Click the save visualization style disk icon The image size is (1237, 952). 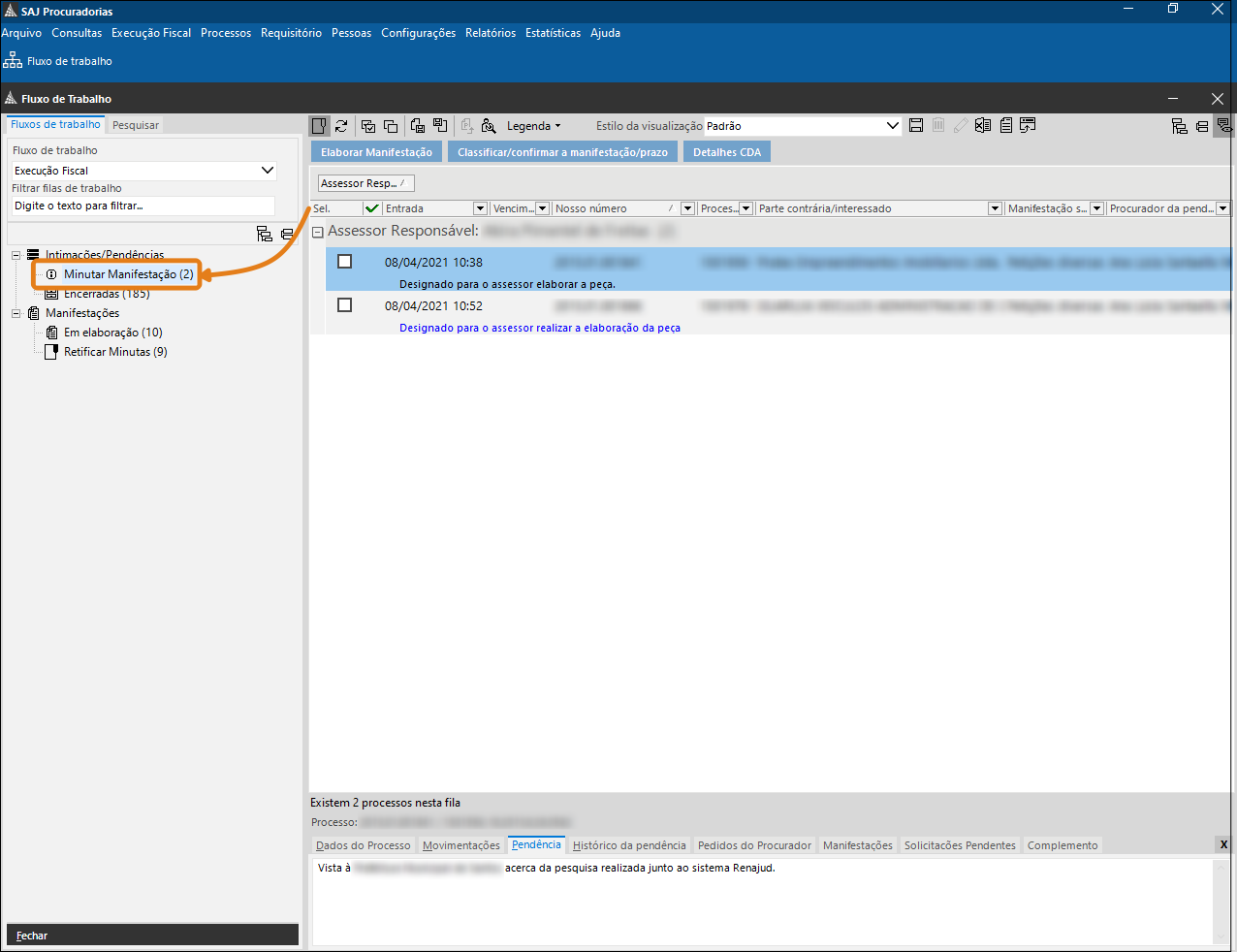coord(916,126)
